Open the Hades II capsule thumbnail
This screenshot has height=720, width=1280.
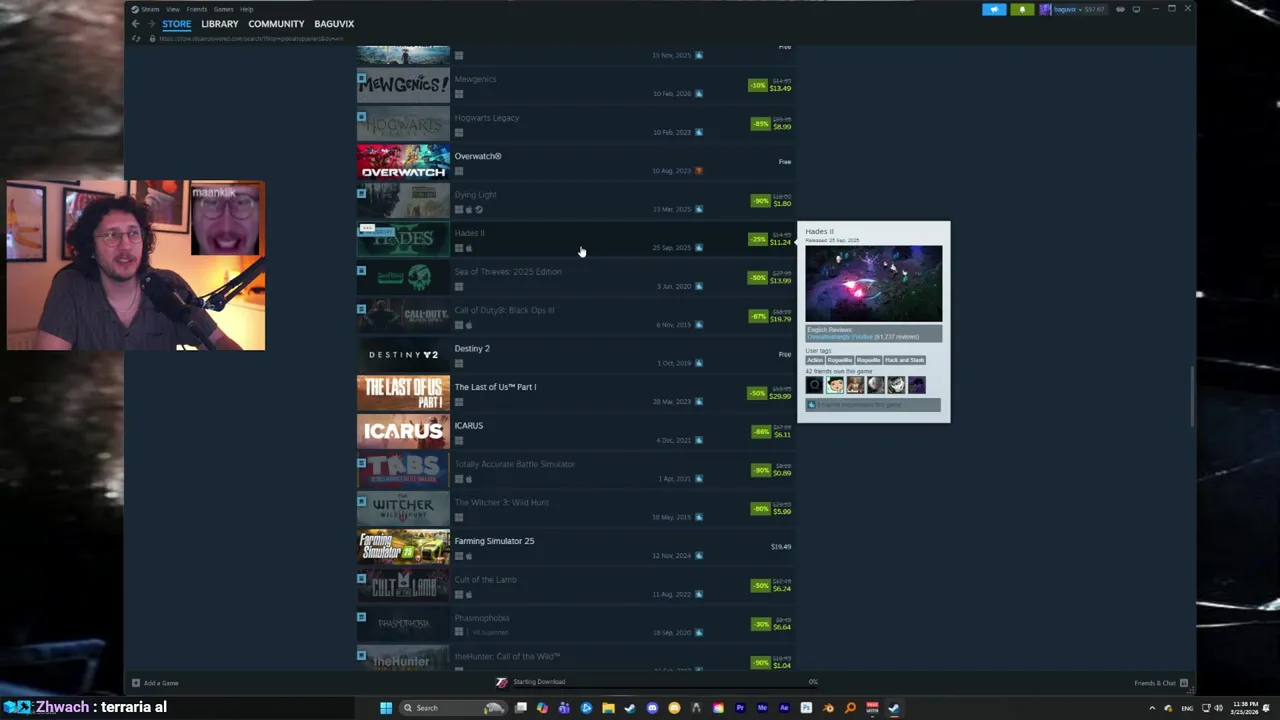403,239
